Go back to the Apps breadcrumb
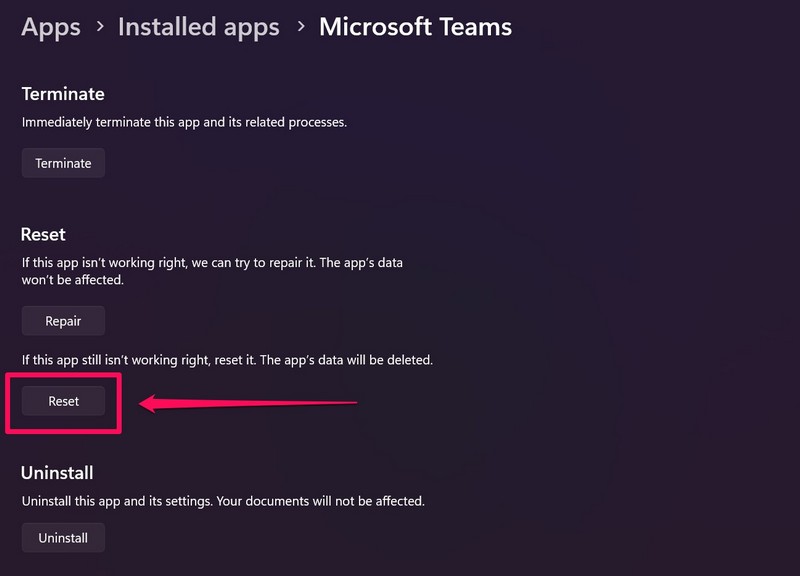800x576 pixels. (50, 27)
